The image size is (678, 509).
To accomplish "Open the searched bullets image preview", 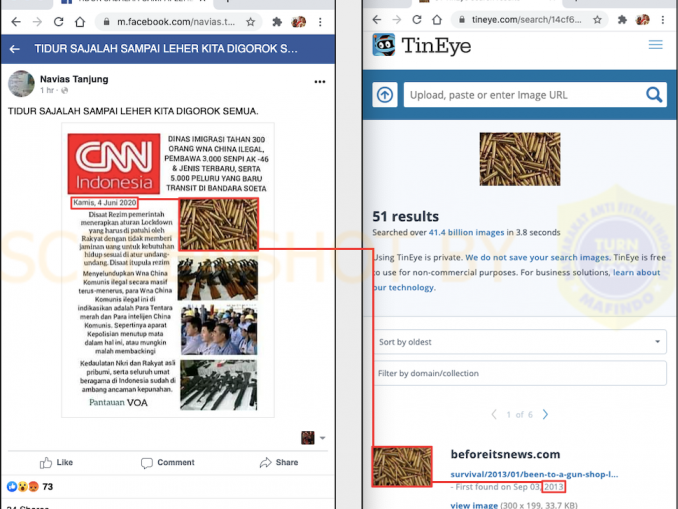I will [520, 159].
